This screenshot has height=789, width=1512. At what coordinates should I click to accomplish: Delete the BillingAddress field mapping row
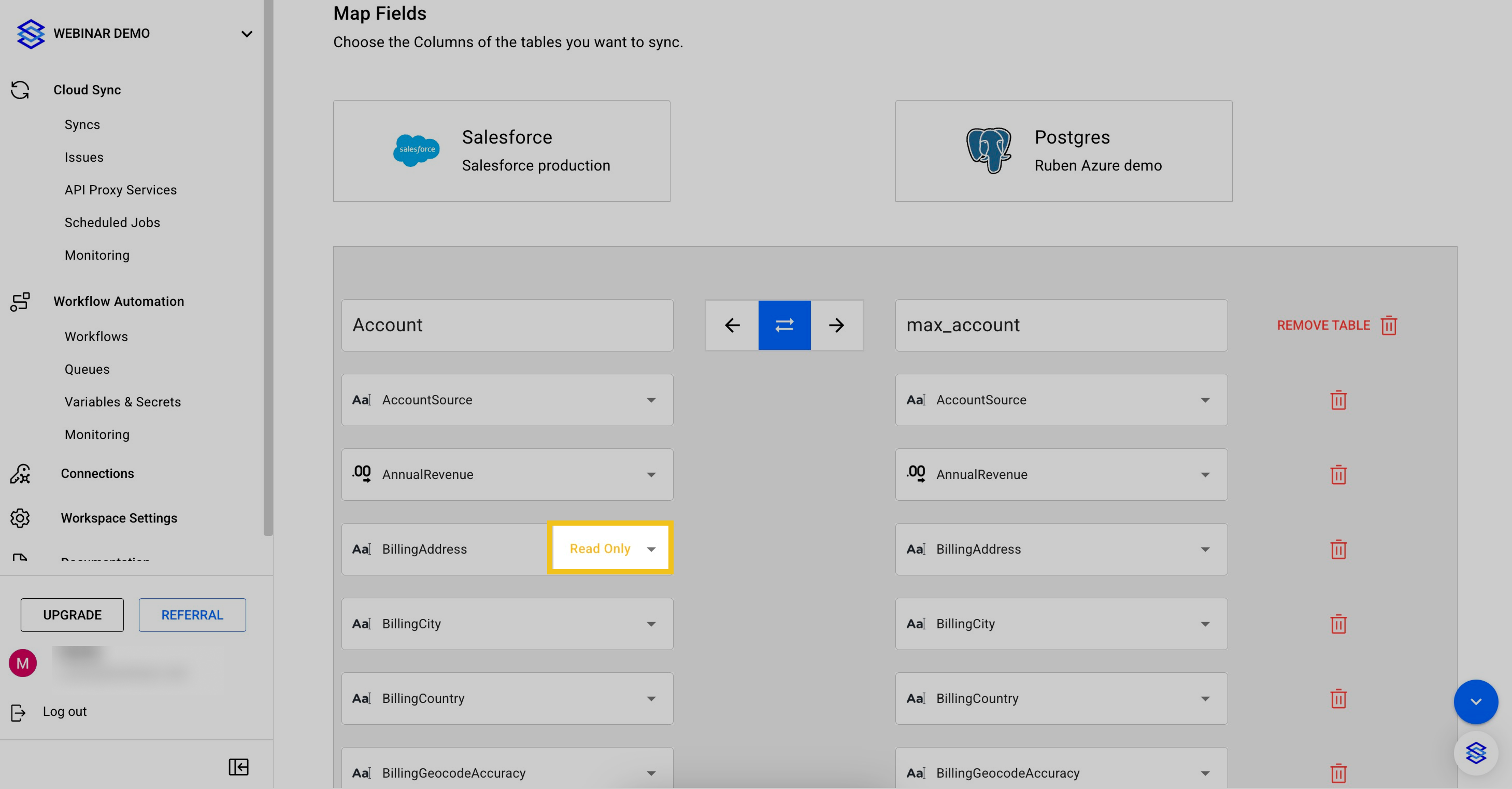point(1338,550)
